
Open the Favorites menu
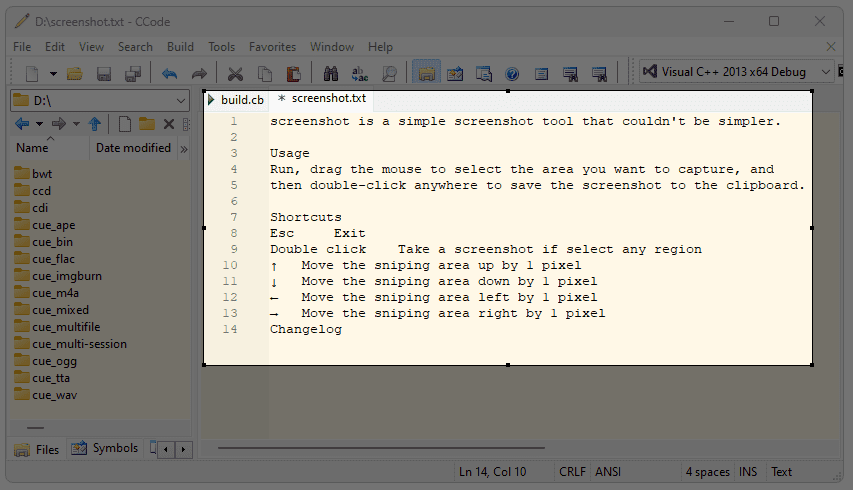(x=273, y=47)
